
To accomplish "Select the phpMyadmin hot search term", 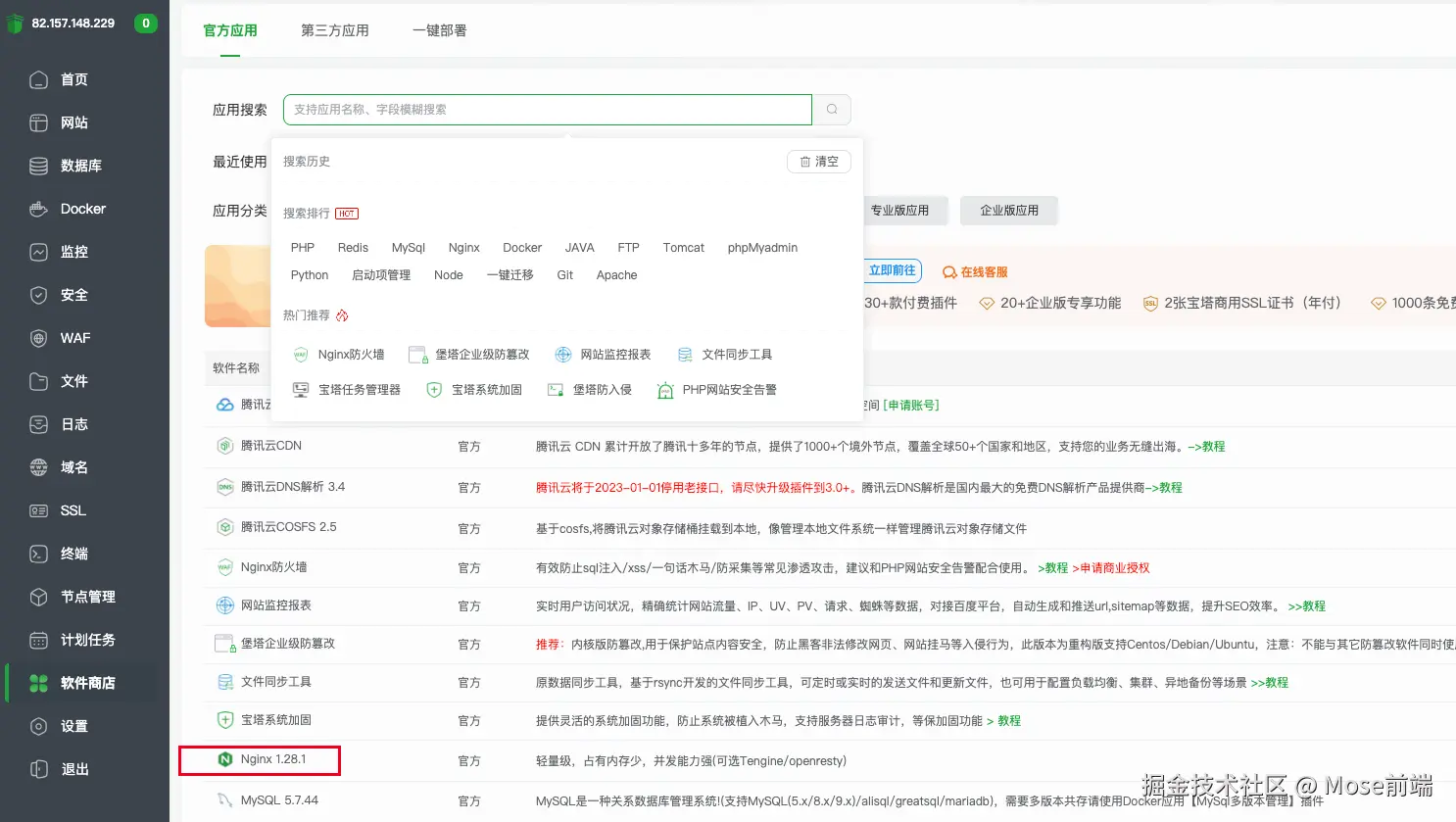I will [762, 248].
